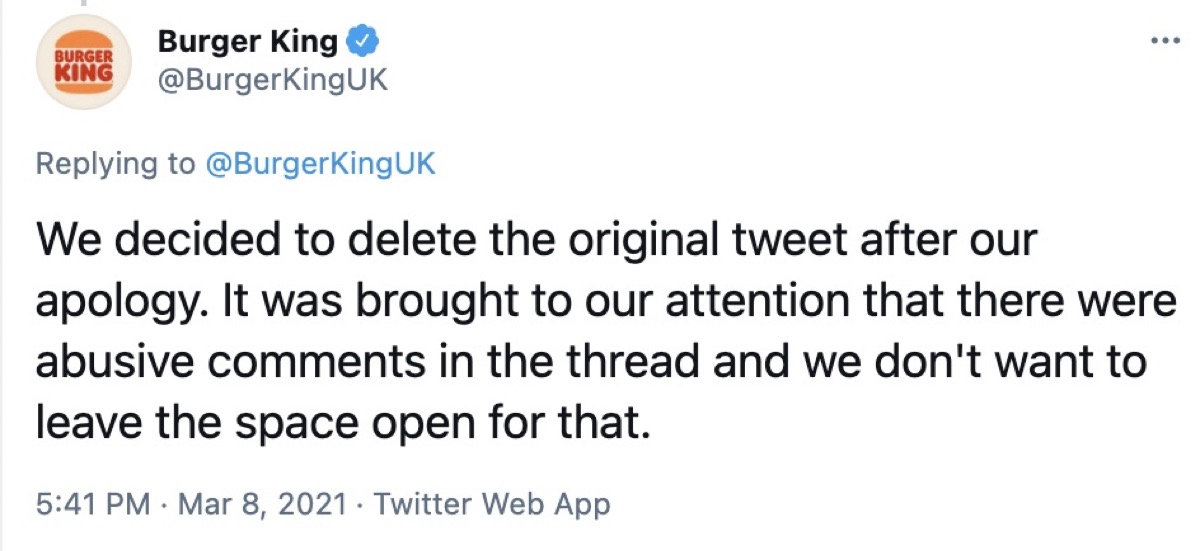Click the @BurgerKingUK handle under the name
The height and width of the screenshot is (551, 1200).
click(x=272, y=82)
